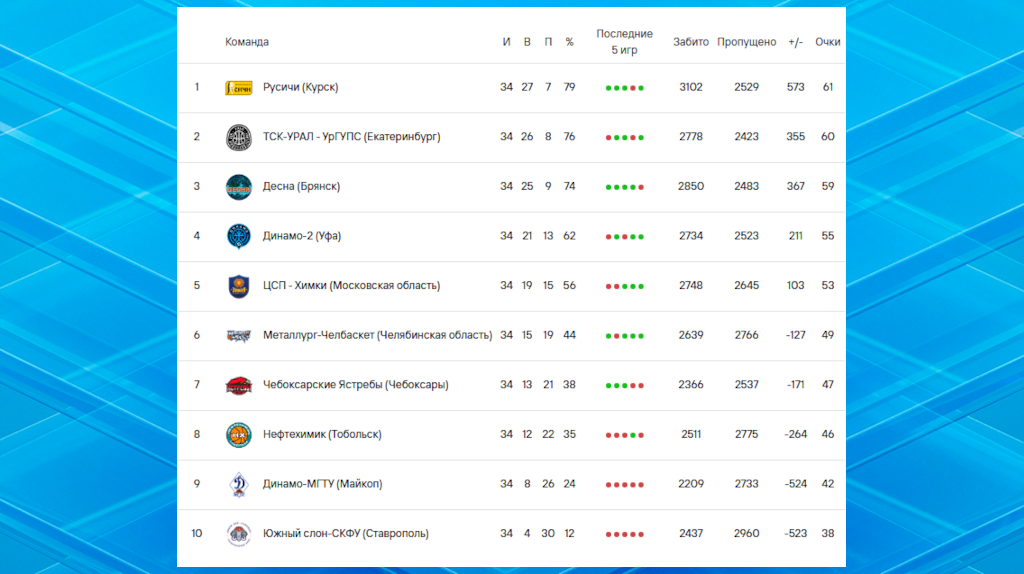
Task: Click the Последние 5 игр header
Action: click(x=624, y=42)
